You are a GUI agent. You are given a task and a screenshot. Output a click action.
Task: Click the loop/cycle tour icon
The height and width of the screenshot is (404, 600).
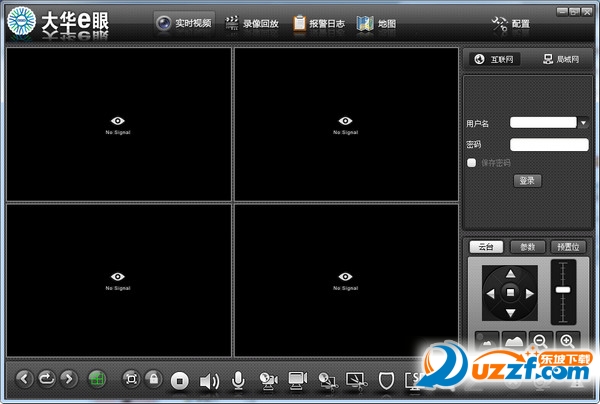(x=47, y=379)
